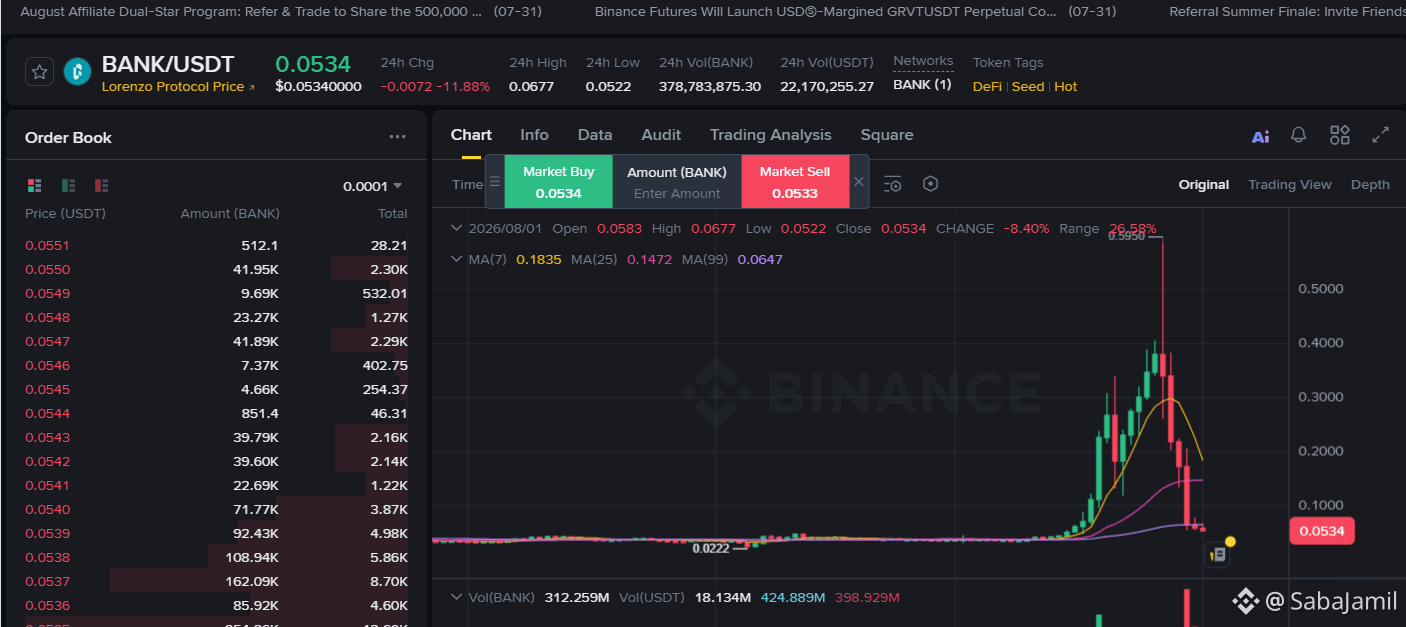Open the AI chart assistant icon

[x=1261, y=136]
